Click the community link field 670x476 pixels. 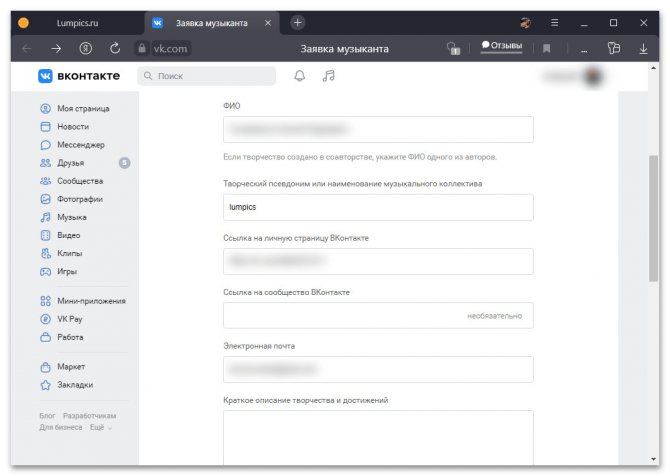(378, 315)
